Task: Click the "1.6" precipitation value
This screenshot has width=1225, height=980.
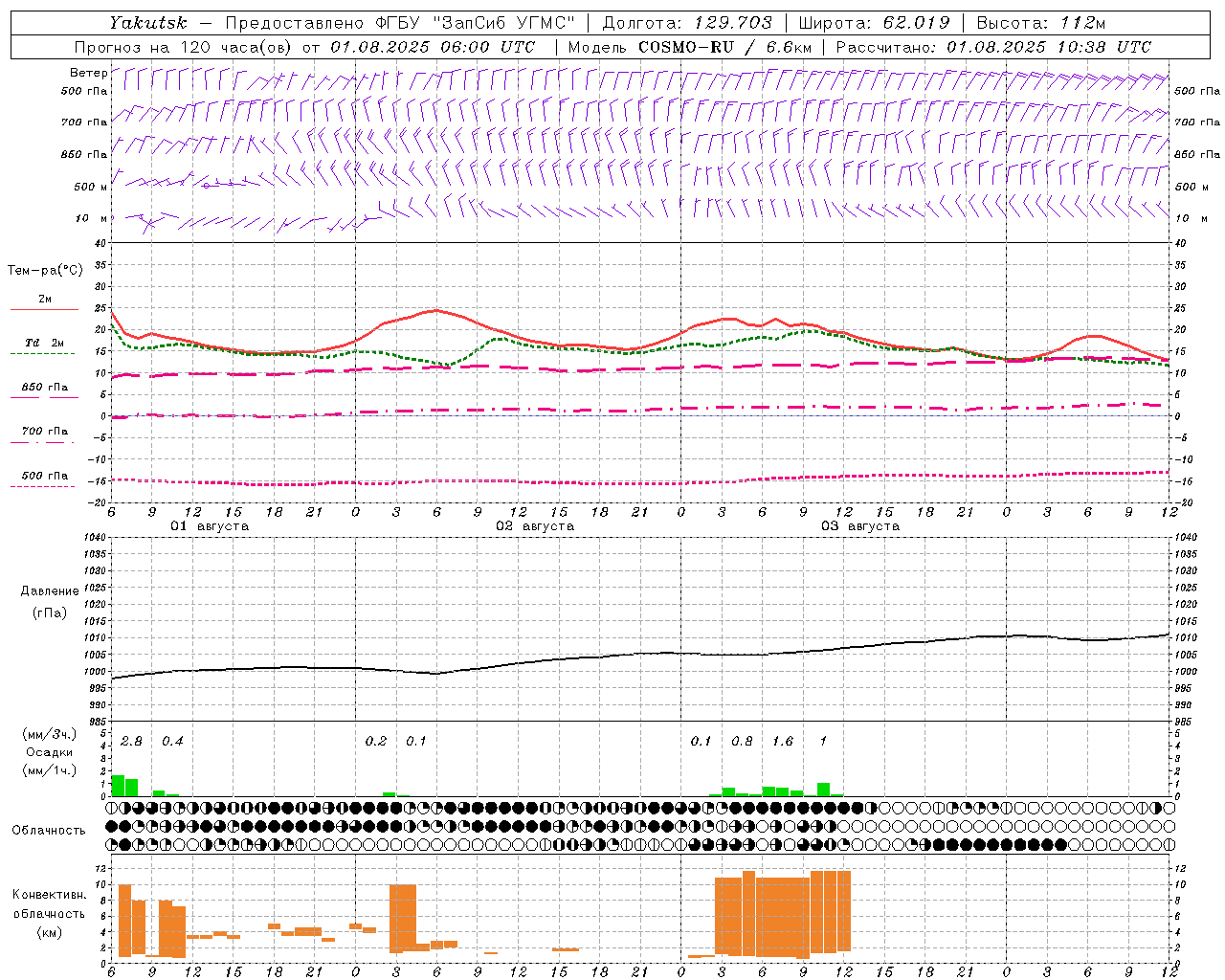Action: (x=783, y=741)
